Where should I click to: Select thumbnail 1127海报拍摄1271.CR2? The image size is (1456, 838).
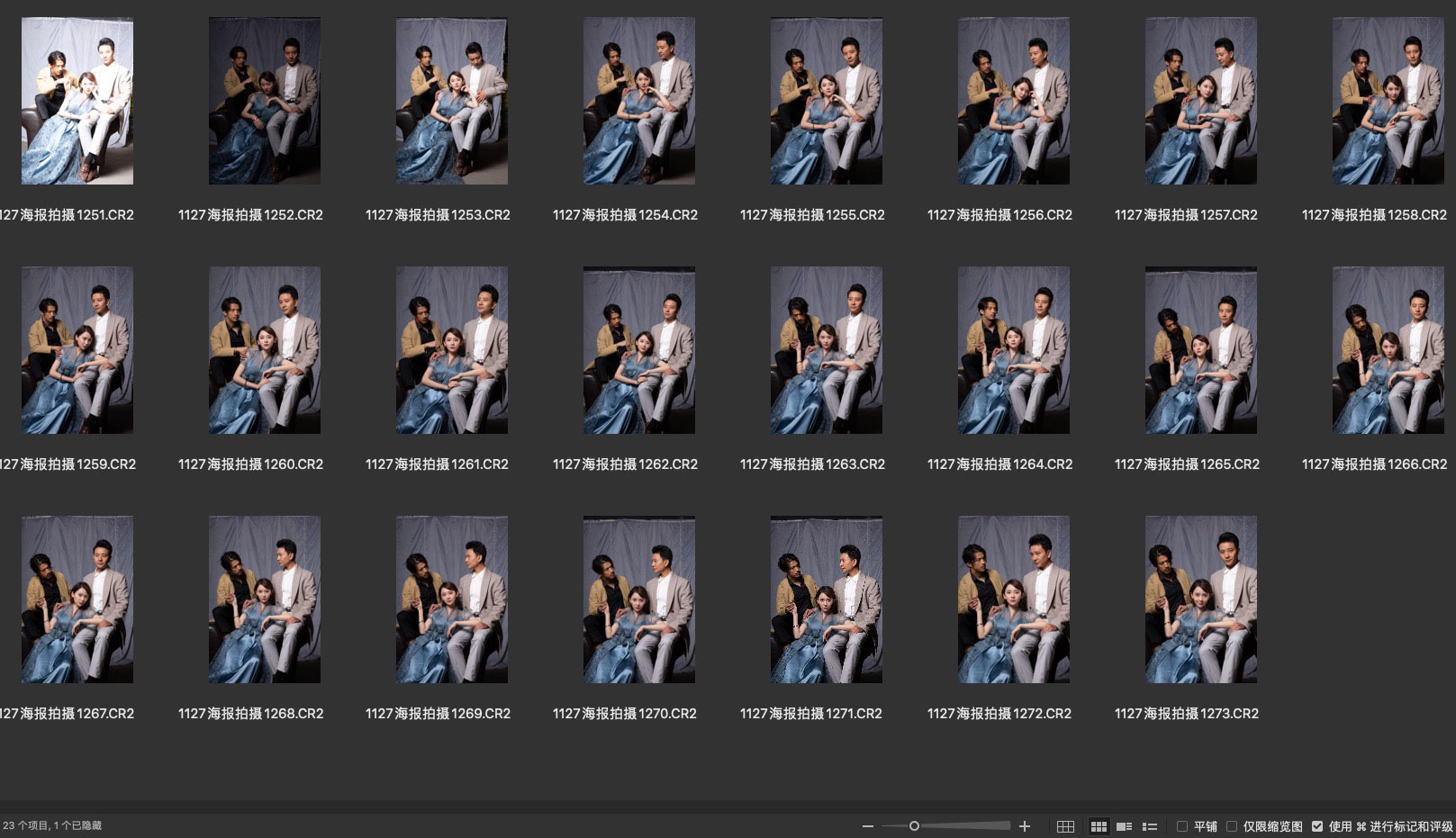[827, 599]
